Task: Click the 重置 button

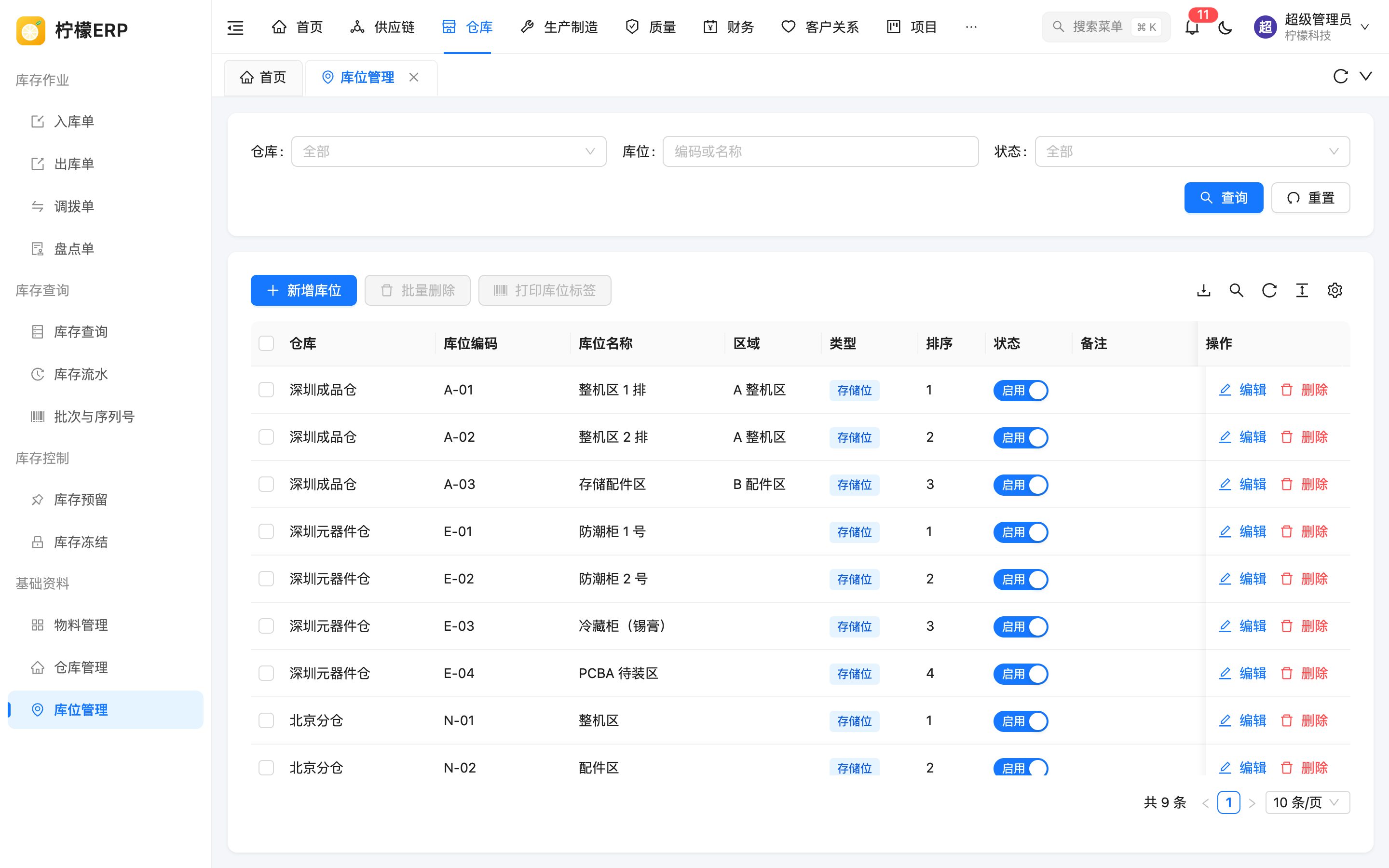Action: tap(1310, 198)
